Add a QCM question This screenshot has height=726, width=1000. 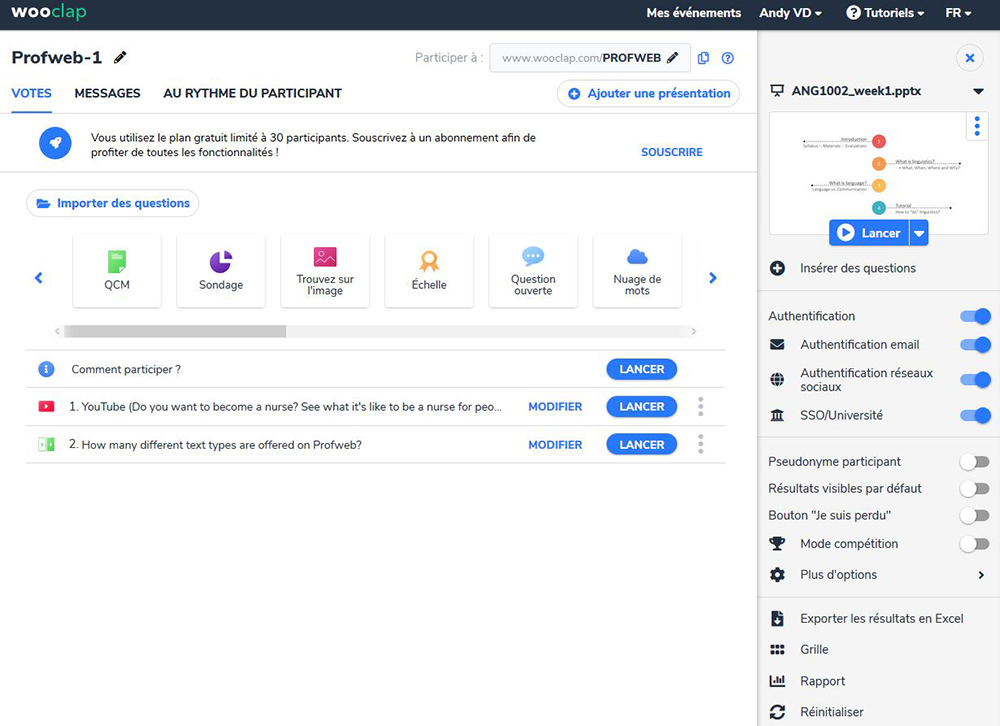tap(117, 270)
